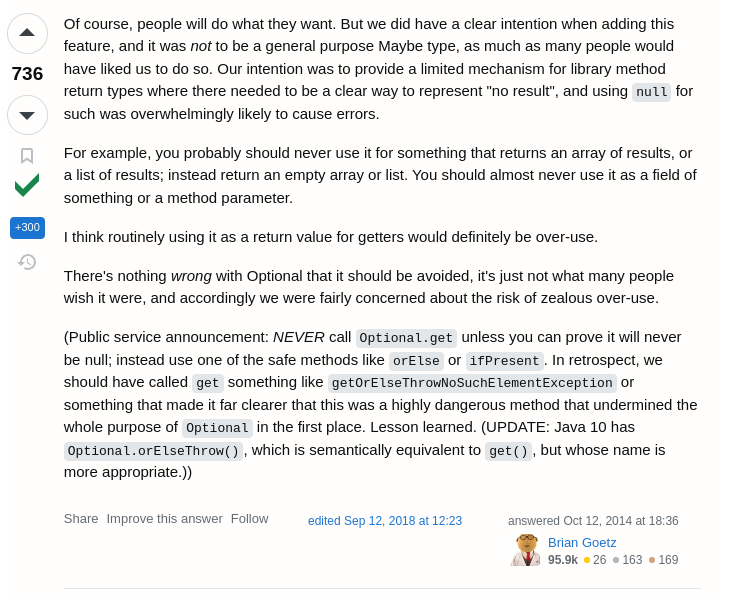Viewport: 740px width, 594px height.
Task: Open edited Sep 12, 2018 revision link
Action: (385, 521)
